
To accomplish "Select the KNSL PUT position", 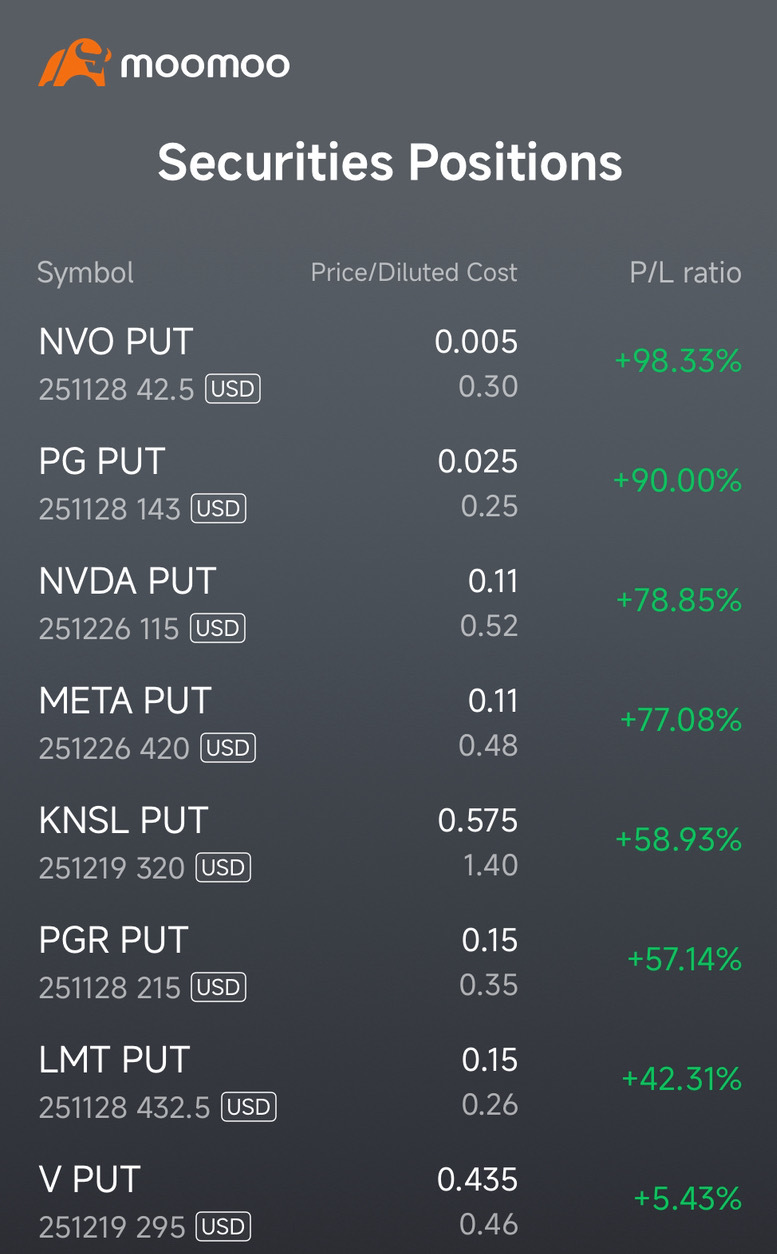I will pos(389,841).
